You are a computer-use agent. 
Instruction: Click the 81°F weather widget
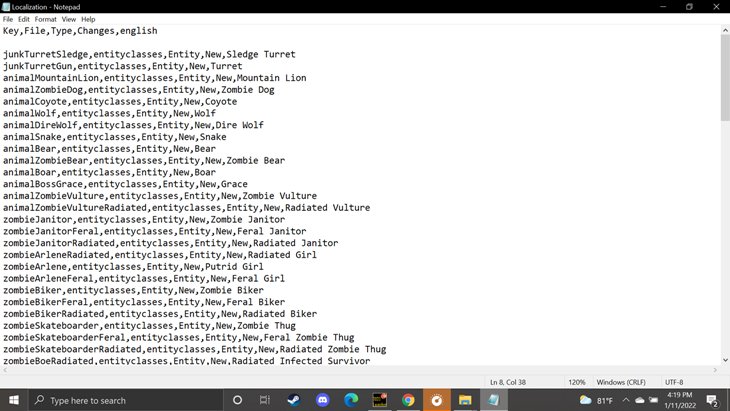tap(596, 400)
